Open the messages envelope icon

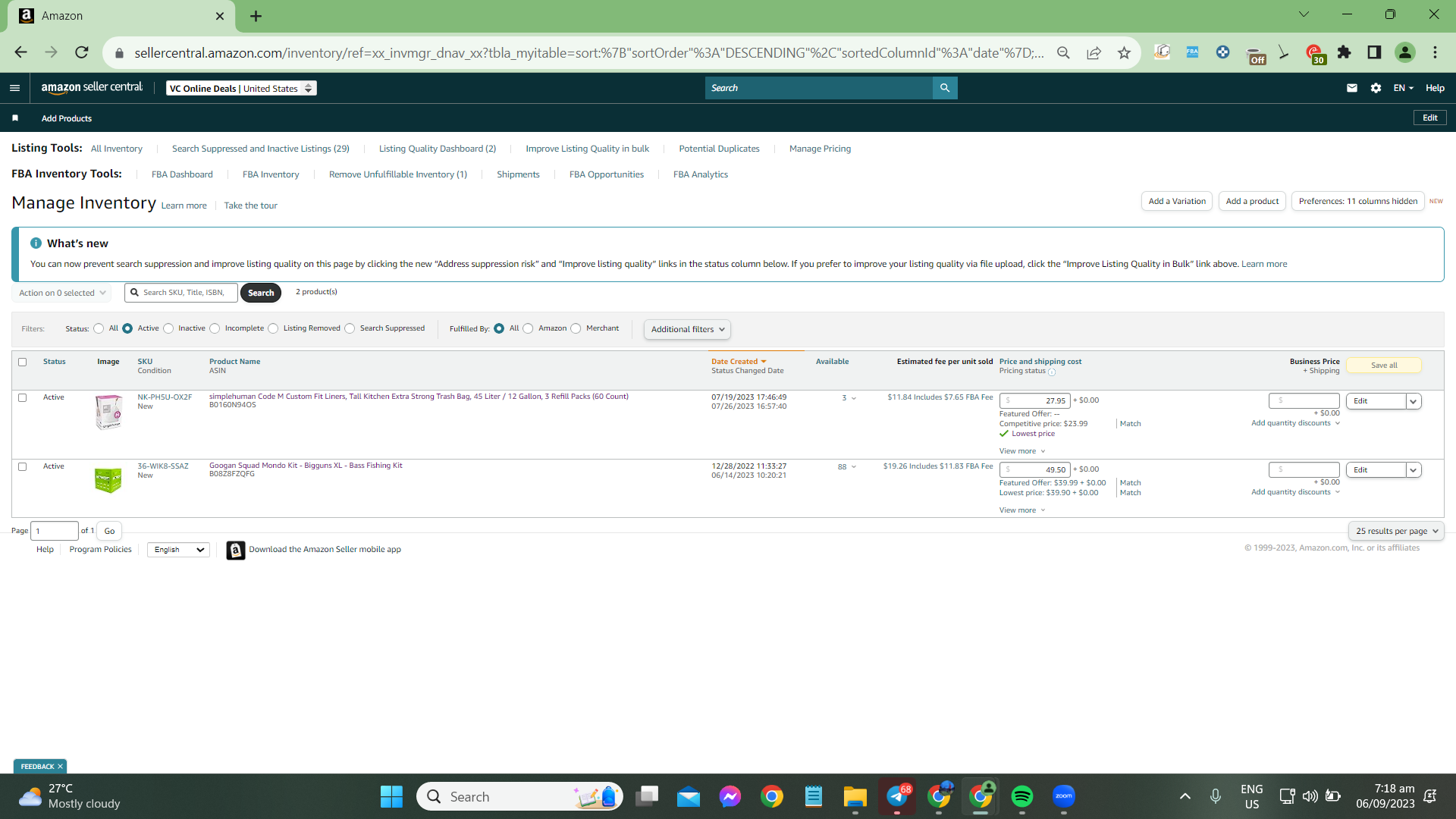pyautogui.click(x=1352, y=88)
